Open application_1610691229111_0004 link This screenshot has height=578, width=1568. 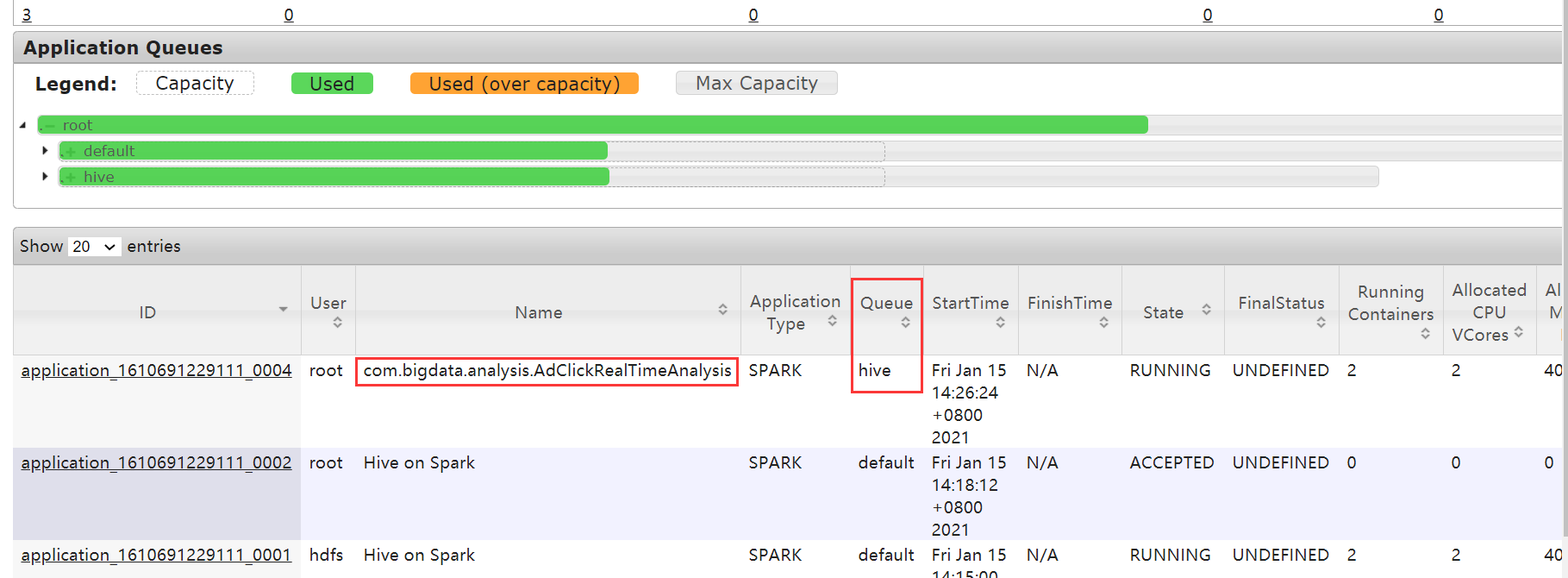tap(156, 370)
